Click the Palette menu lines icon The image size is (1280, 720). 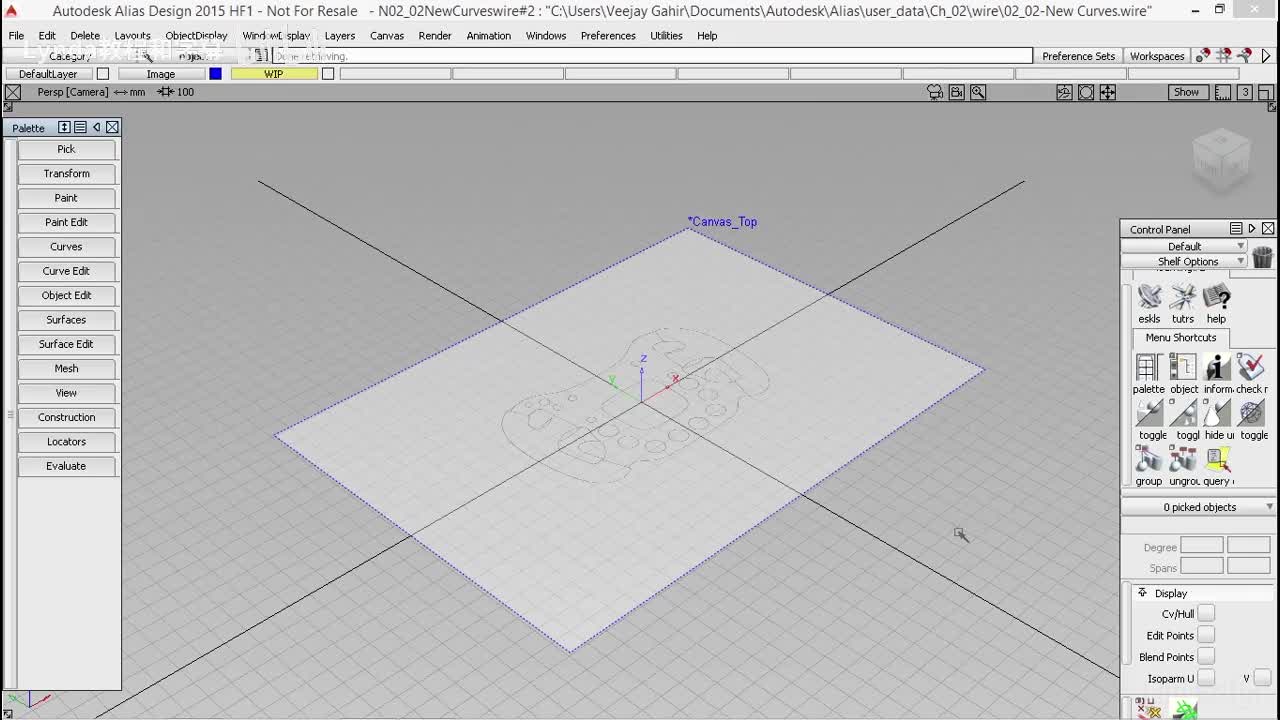pyautogui.click(x=80, y=127)
